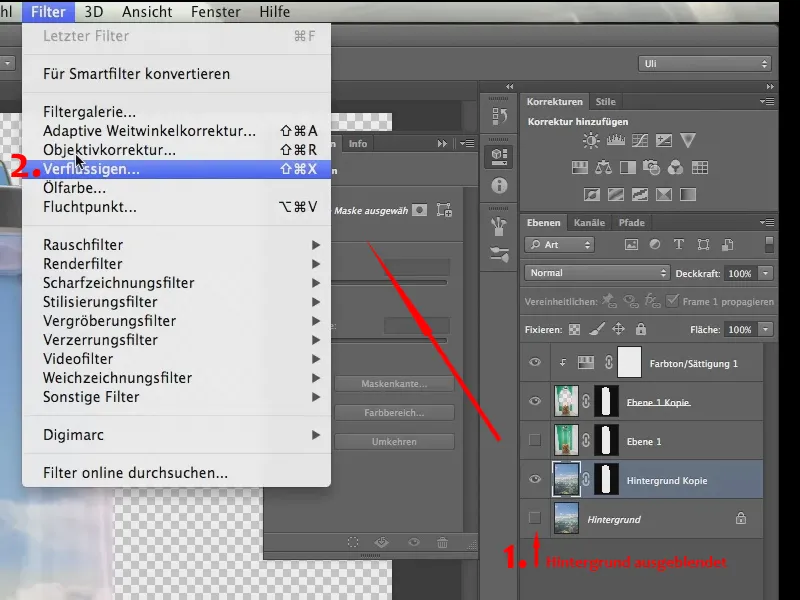
Task: Add a Channel Mixer adjustment (three circles)
Action: click(x=676, y=167)
